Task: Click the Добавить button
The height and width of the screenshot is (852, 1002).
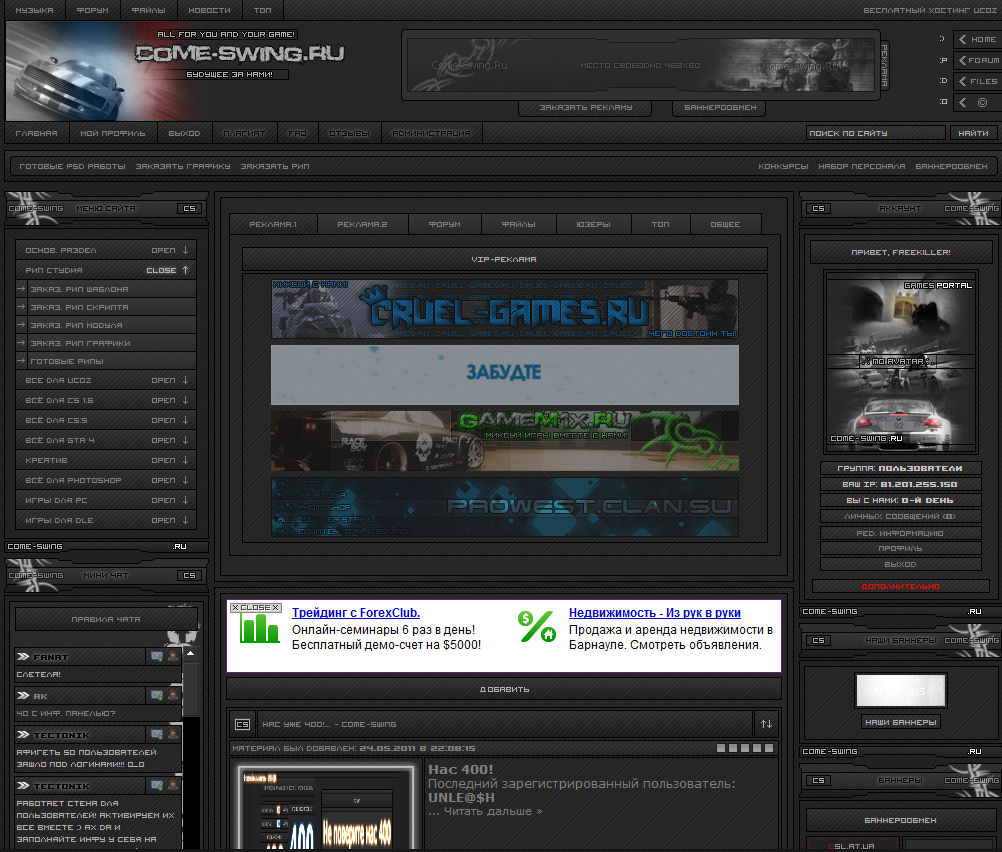Action: pos(504,689)
